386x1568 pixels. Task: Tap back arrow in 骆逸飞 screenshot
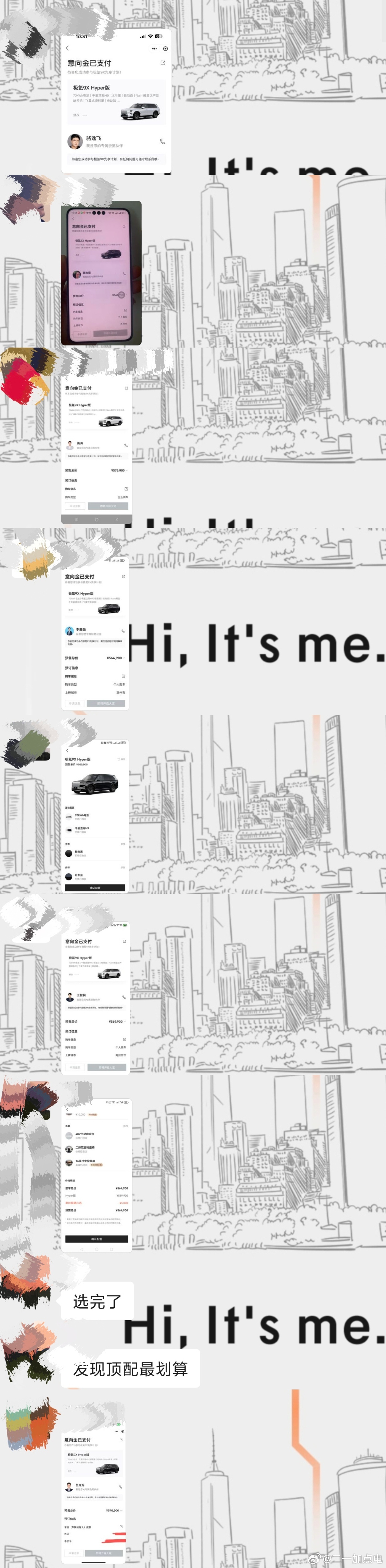point(67,48)
